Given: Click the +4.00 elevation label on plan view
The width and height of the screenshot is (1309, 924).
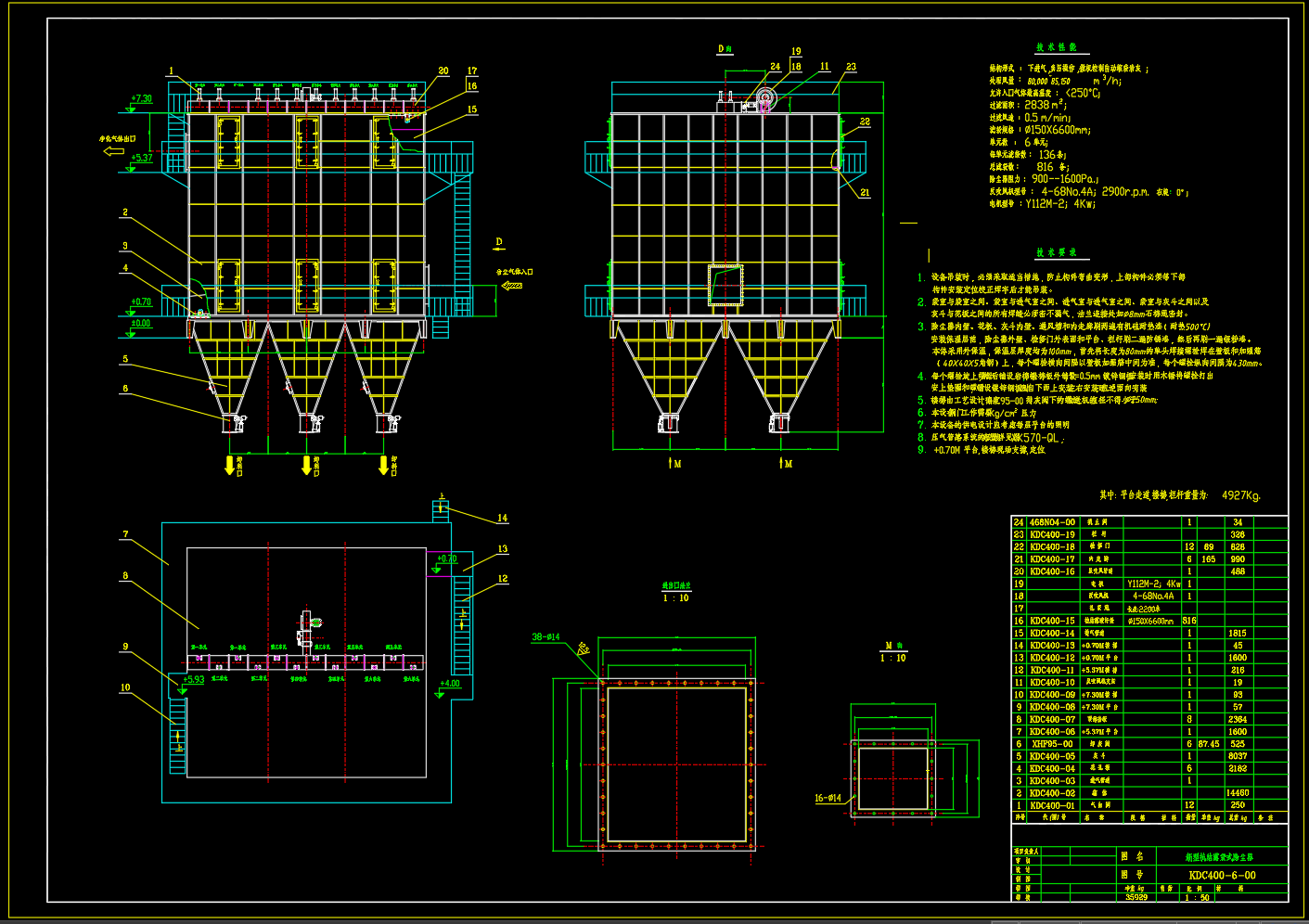Looking at the screenshot, I should click(x=450, y=684).
